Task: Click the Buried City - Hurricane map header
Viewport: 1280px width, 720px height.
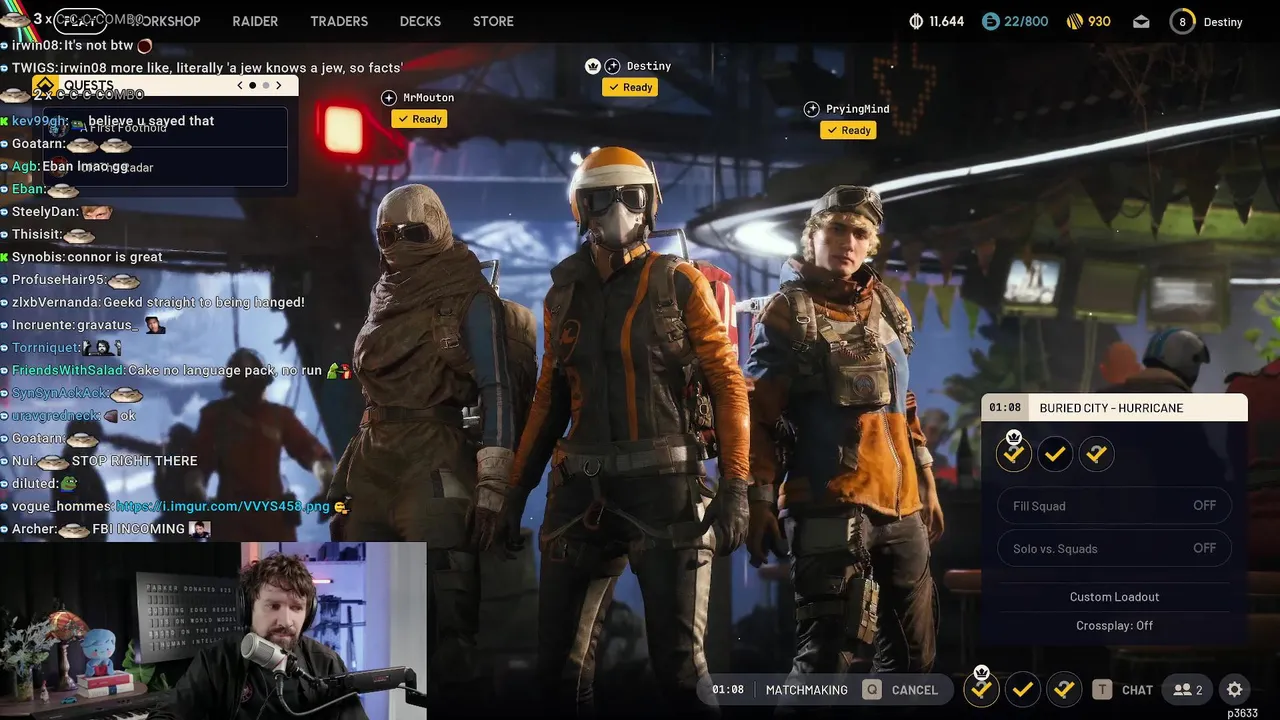Action: (1114, 408)
